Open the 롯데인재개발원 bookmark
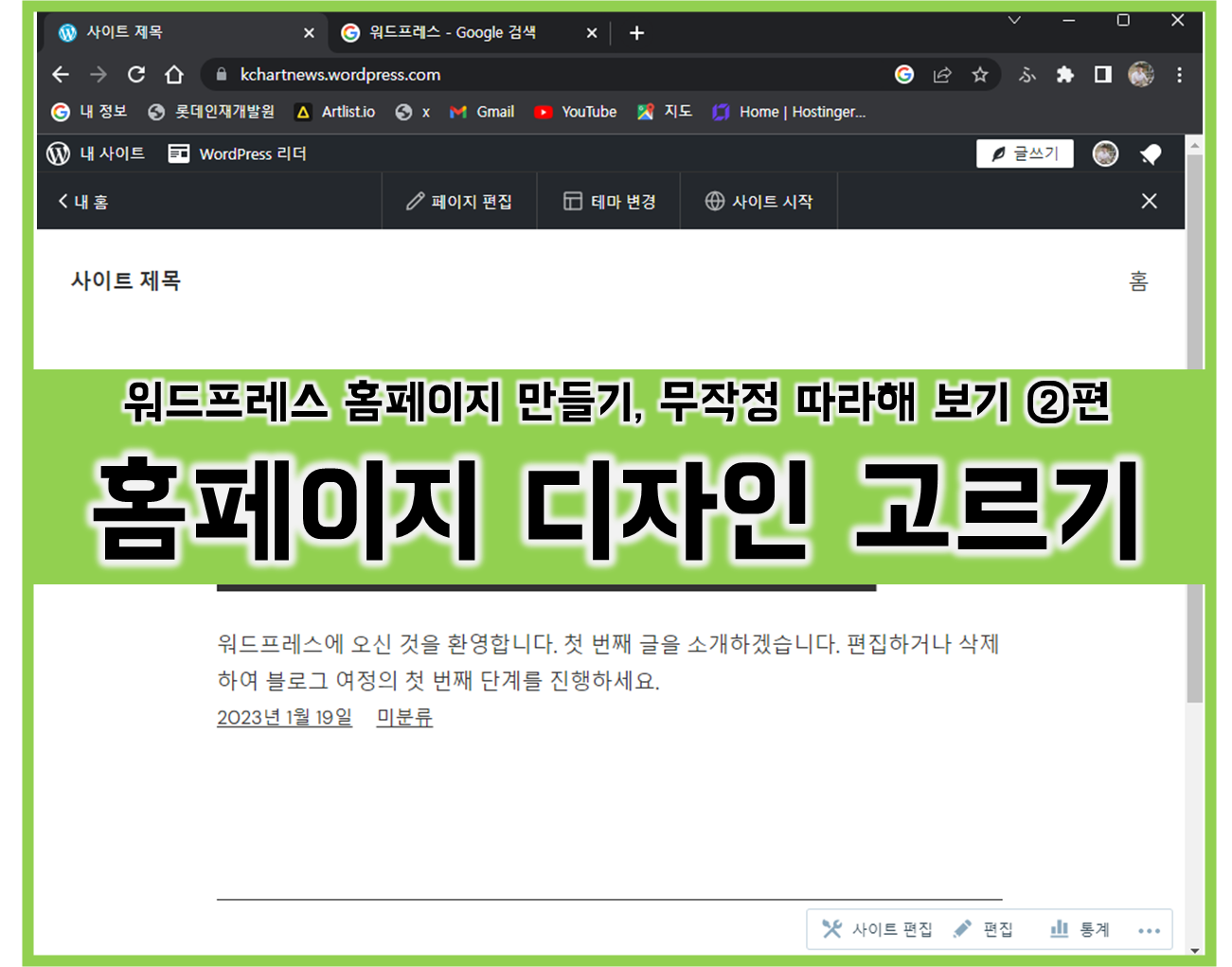Screen dimensions: 1232x967 (211, 112)
